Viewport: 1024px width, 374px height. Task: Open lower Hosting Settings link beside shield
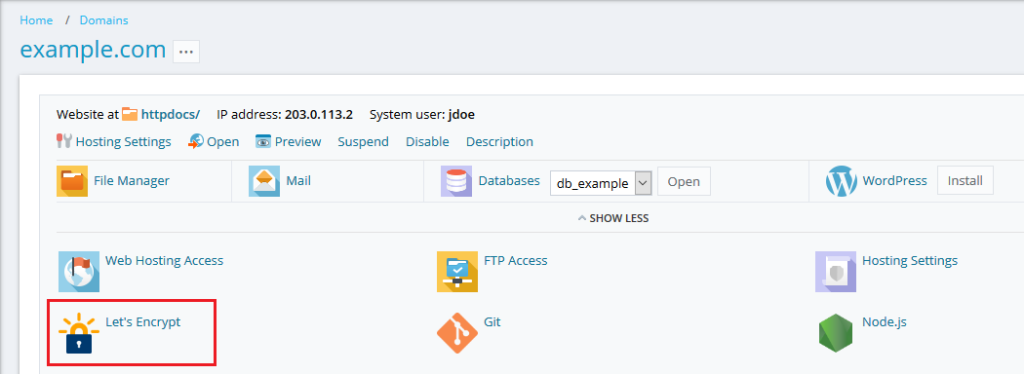[910, 260]
